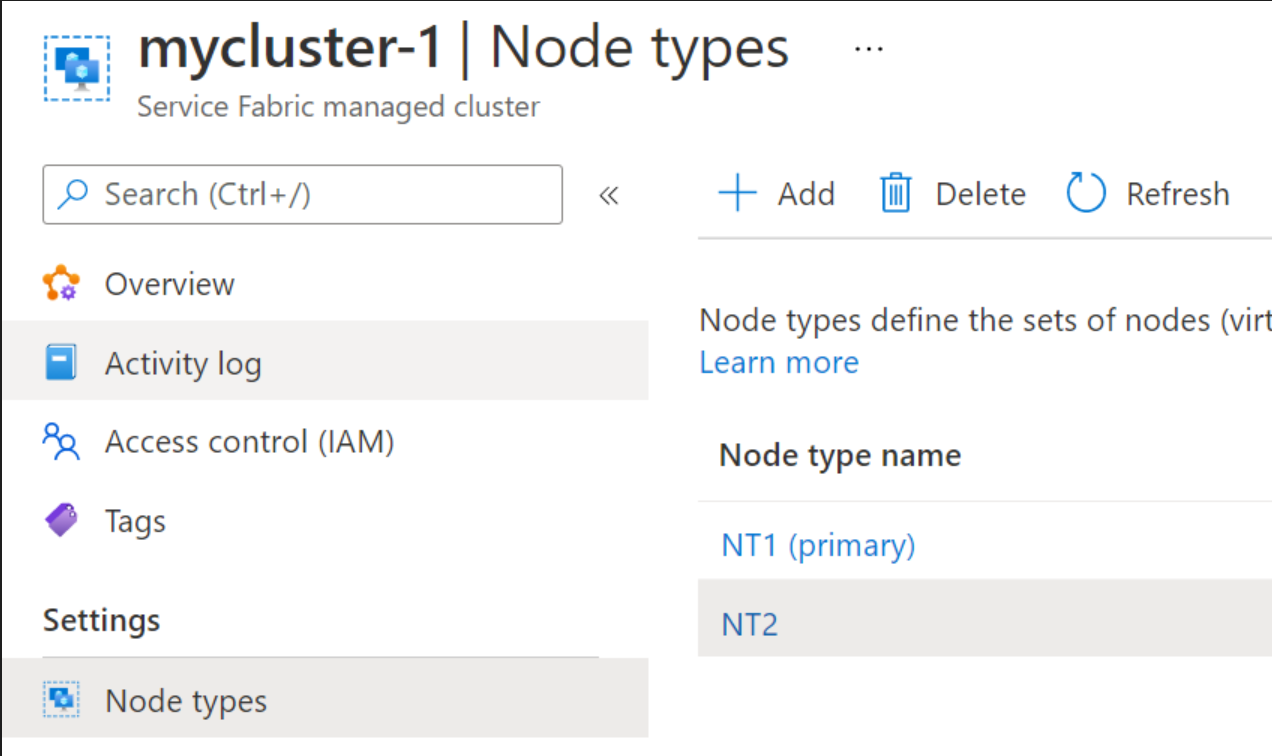1272x756 pixels.
Task: Click inside the Search (Ctrl+/) field
Action: tap(300, 194)
